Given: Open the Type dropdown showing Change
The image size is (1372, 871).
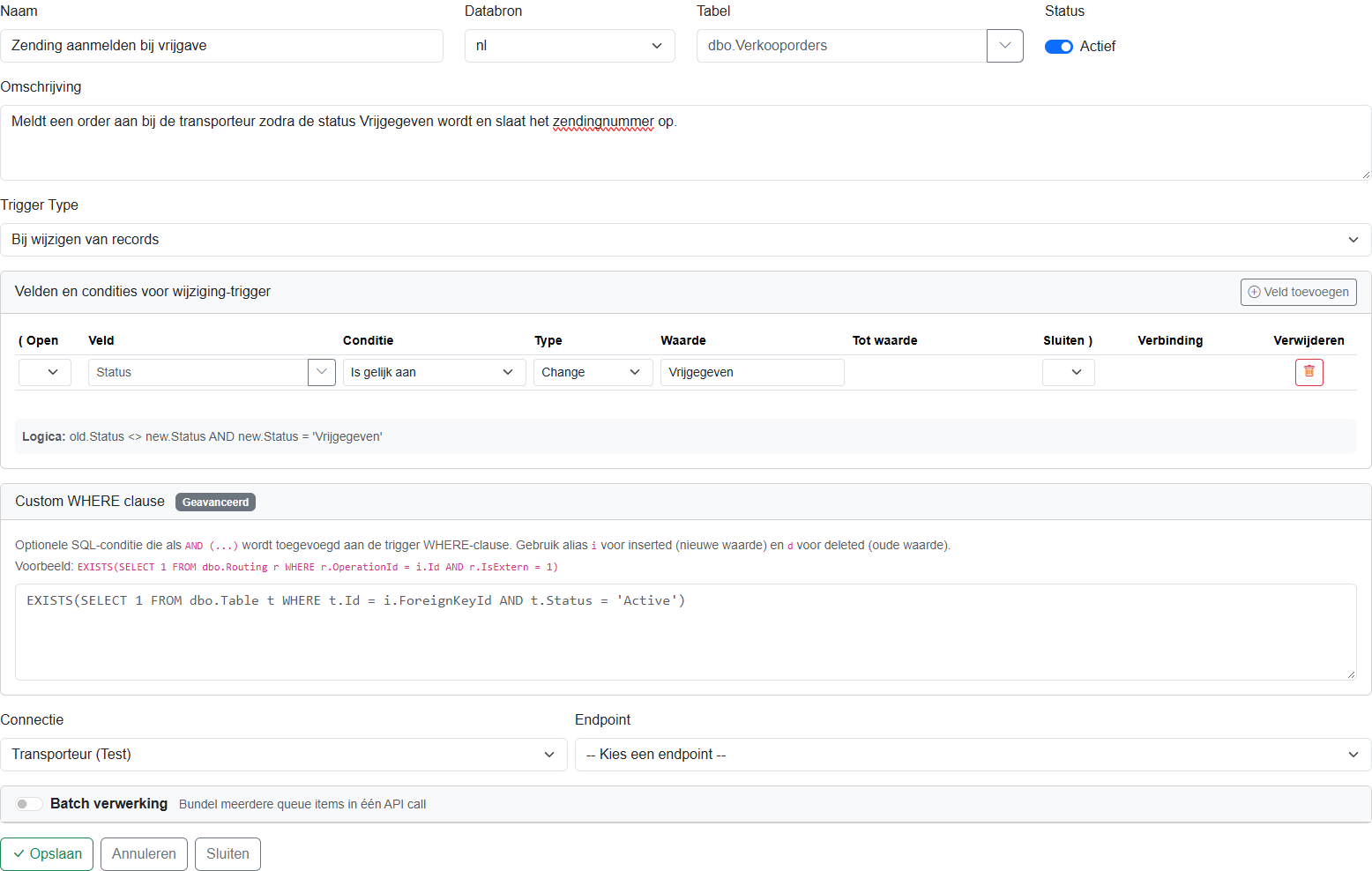Looking at the screenshot, I should tap(593, 372).
